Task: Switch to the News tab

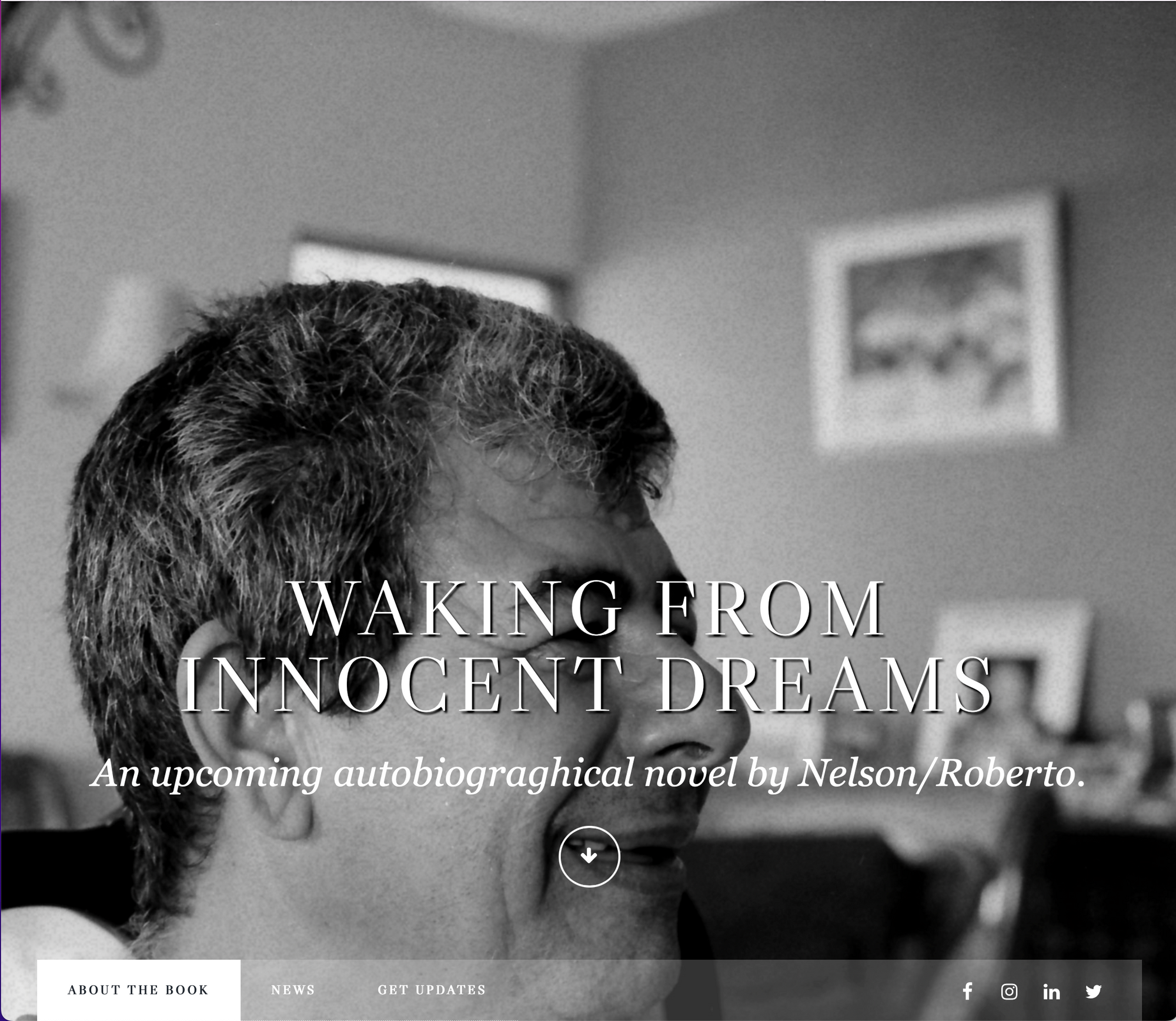Action: click(293, 990)
